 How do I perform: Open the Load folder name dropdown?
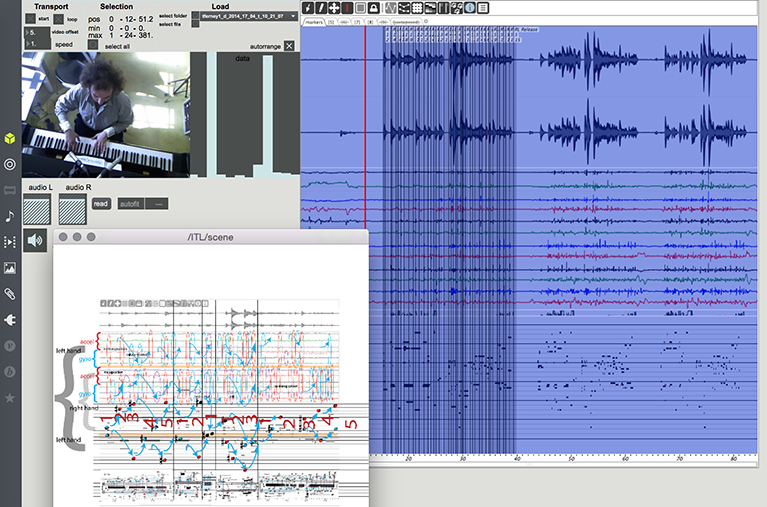click(x=248, y=16)
